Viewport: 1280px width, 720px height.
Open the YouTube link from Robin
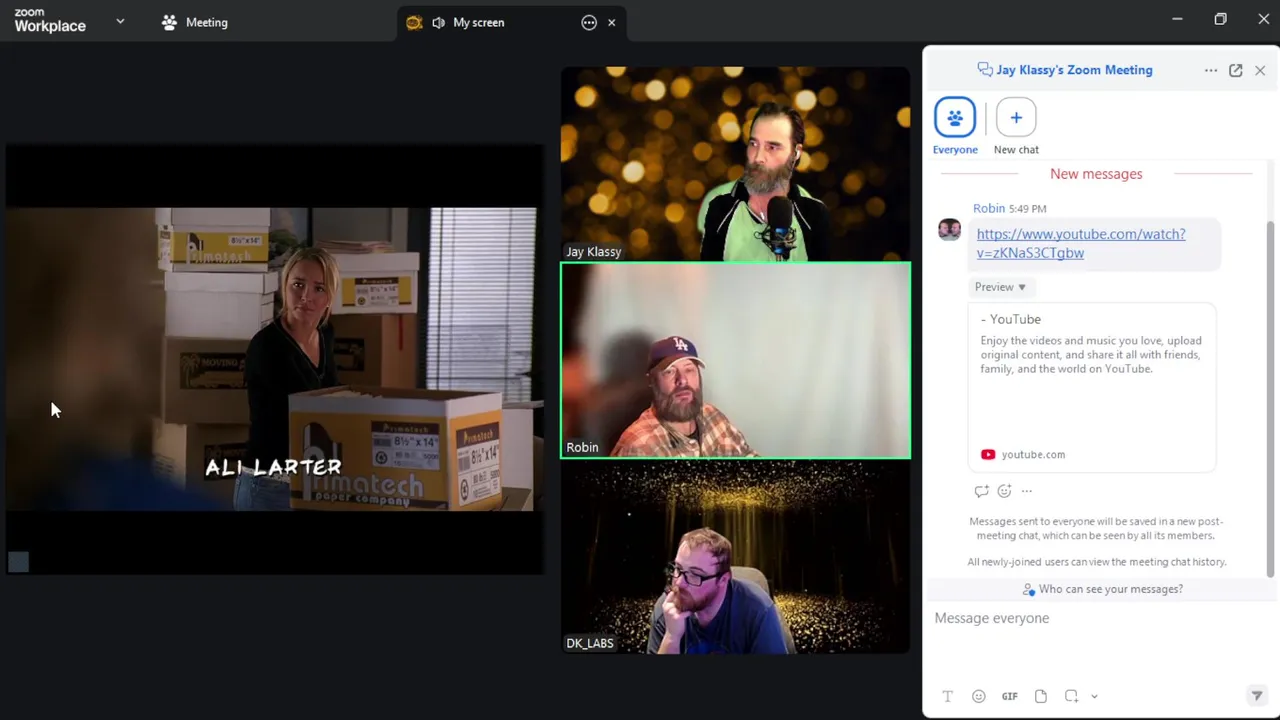click(x=1081, y=243)
